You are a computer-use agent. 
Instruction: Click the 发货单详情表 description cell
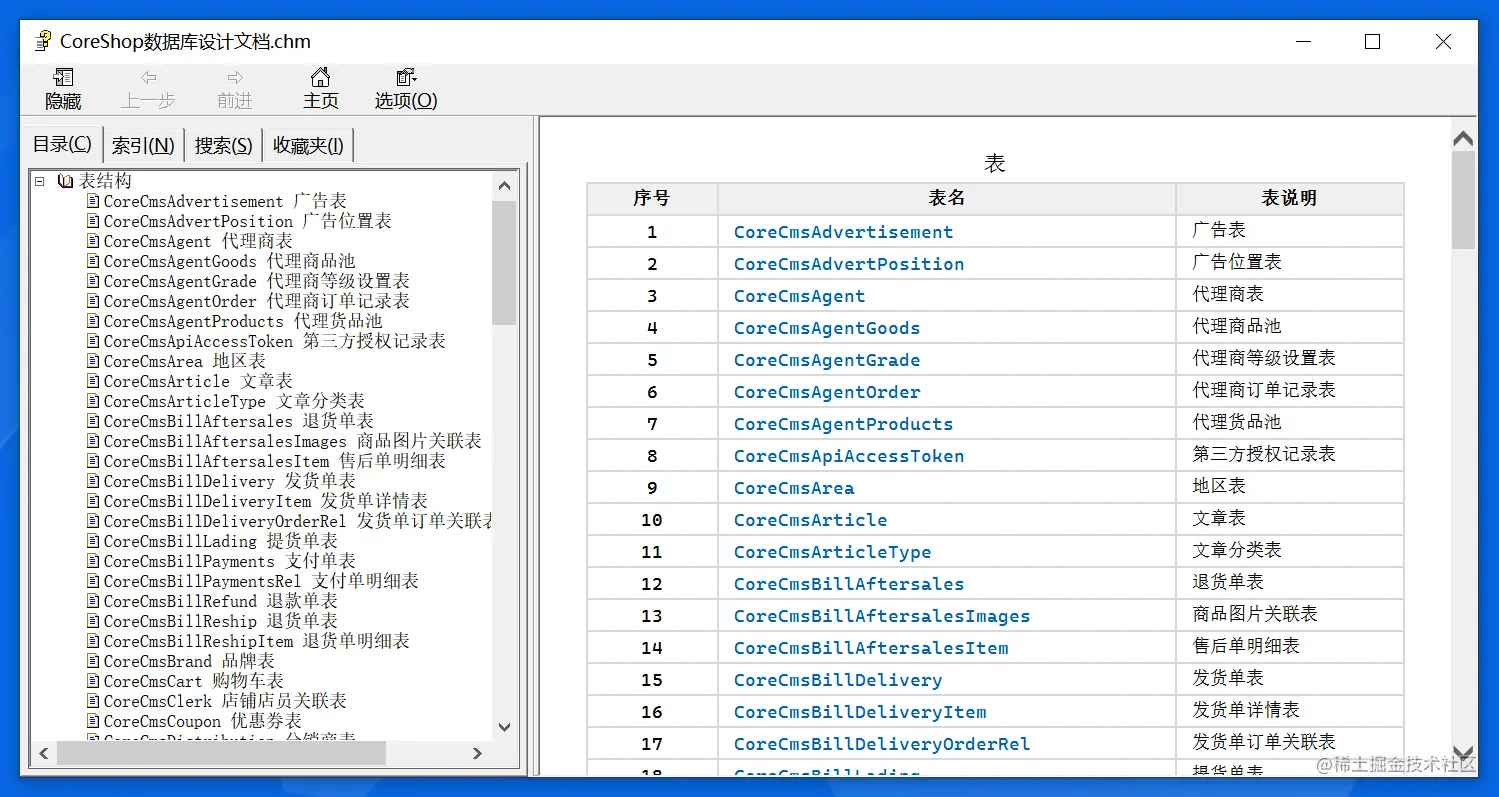(x=1290, y=711)
